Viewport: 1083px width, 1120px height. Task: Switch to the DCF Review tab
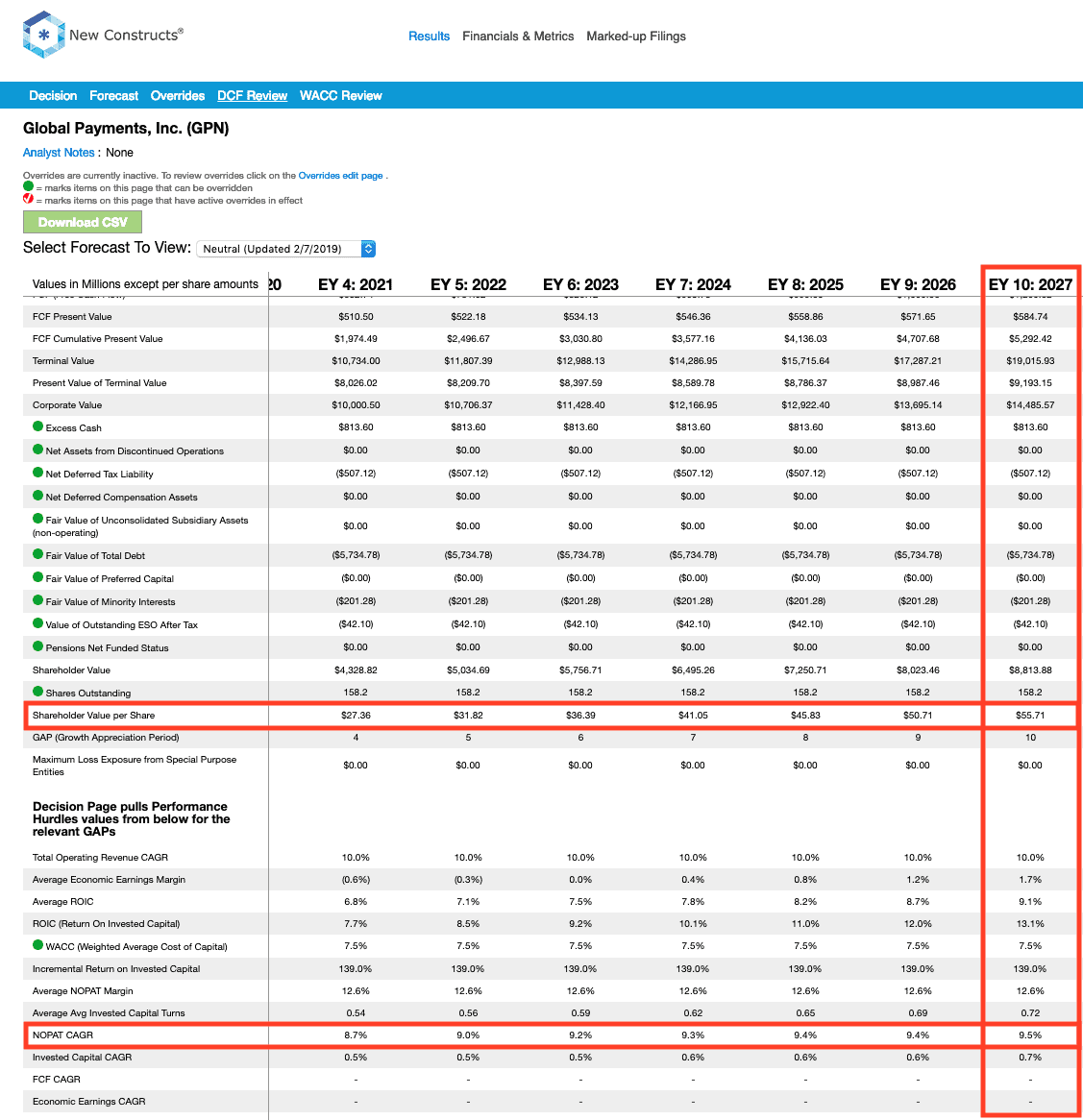252,96
